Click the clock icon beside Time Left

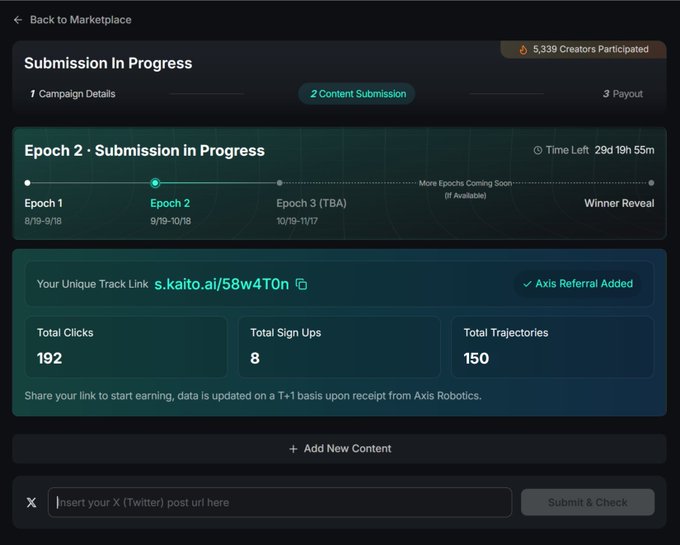click(537, 150)
